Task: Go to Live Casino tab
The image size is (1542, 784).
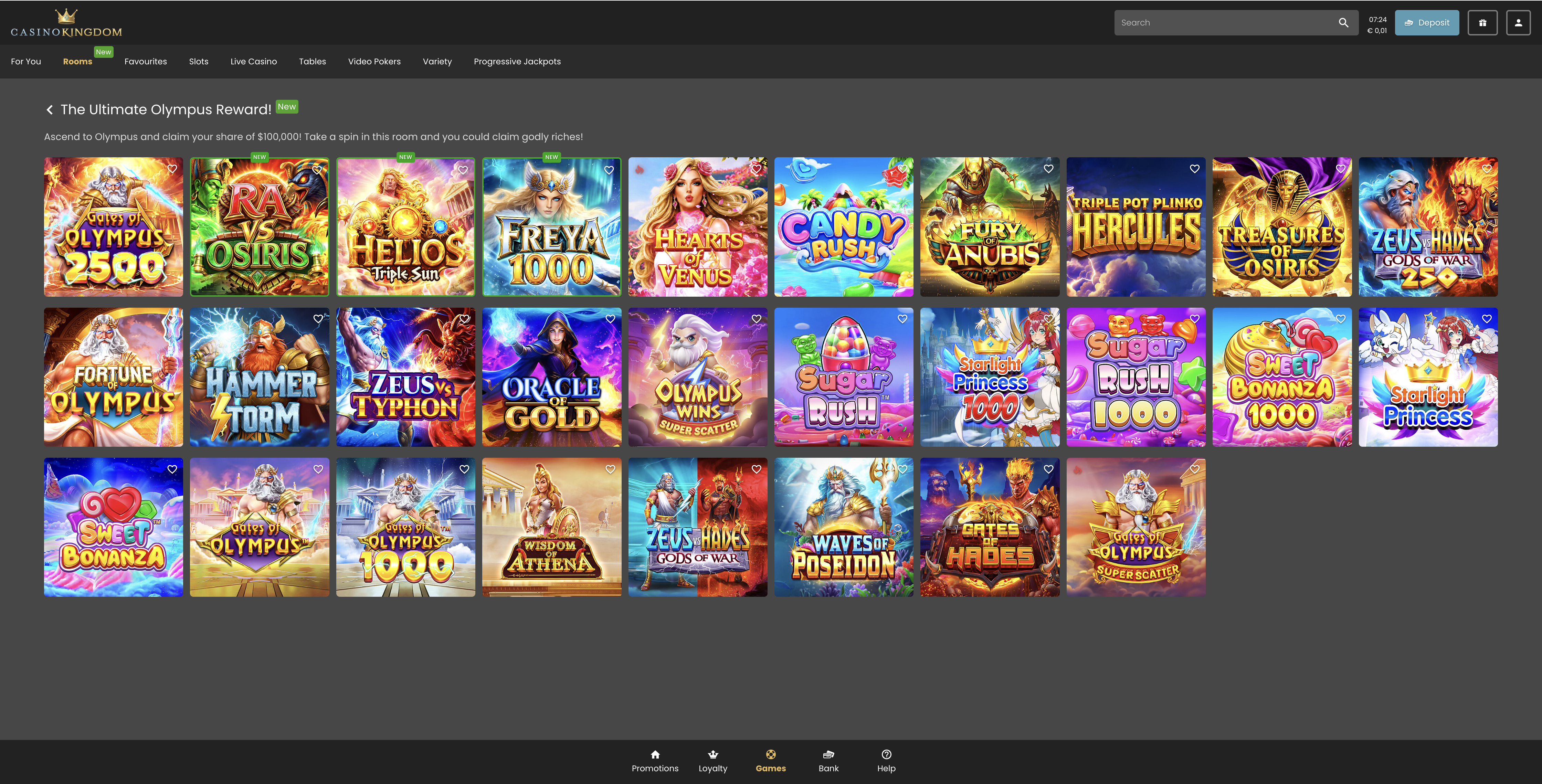Action: [x=254, y=62]
